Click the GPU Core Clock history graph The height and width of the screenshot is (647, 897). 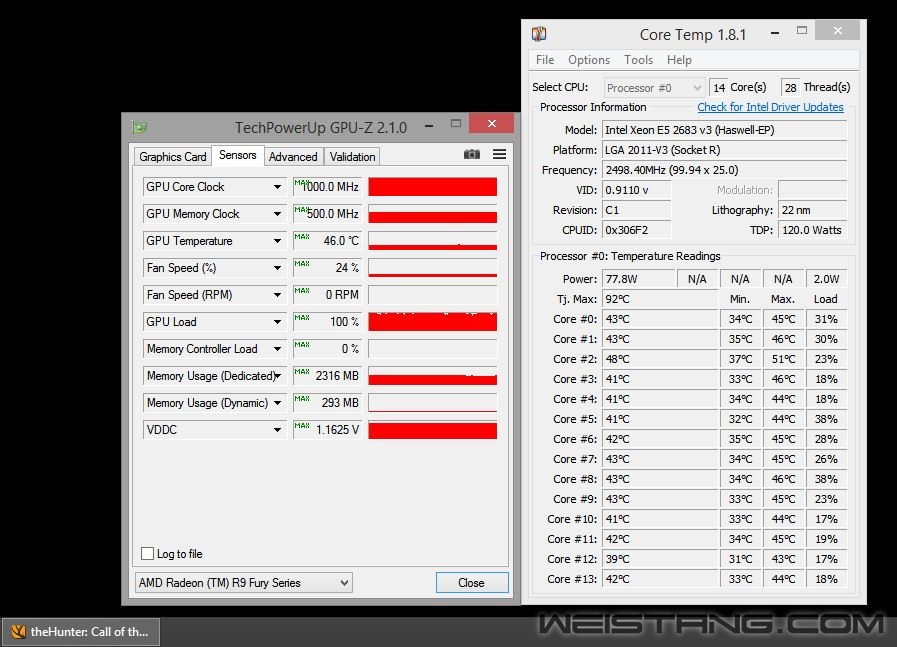point(432,186)
